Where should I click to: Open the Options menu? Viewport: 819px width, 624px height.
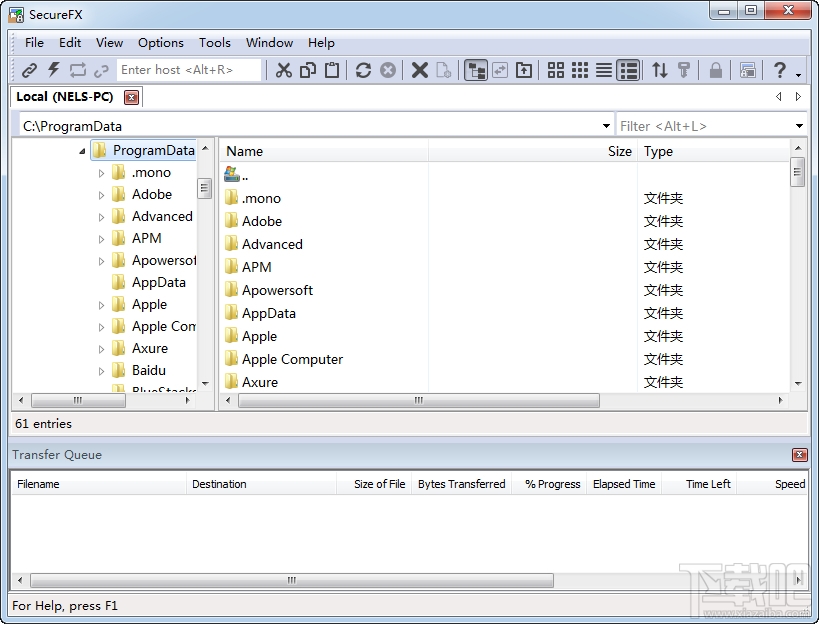coord(161,43)
